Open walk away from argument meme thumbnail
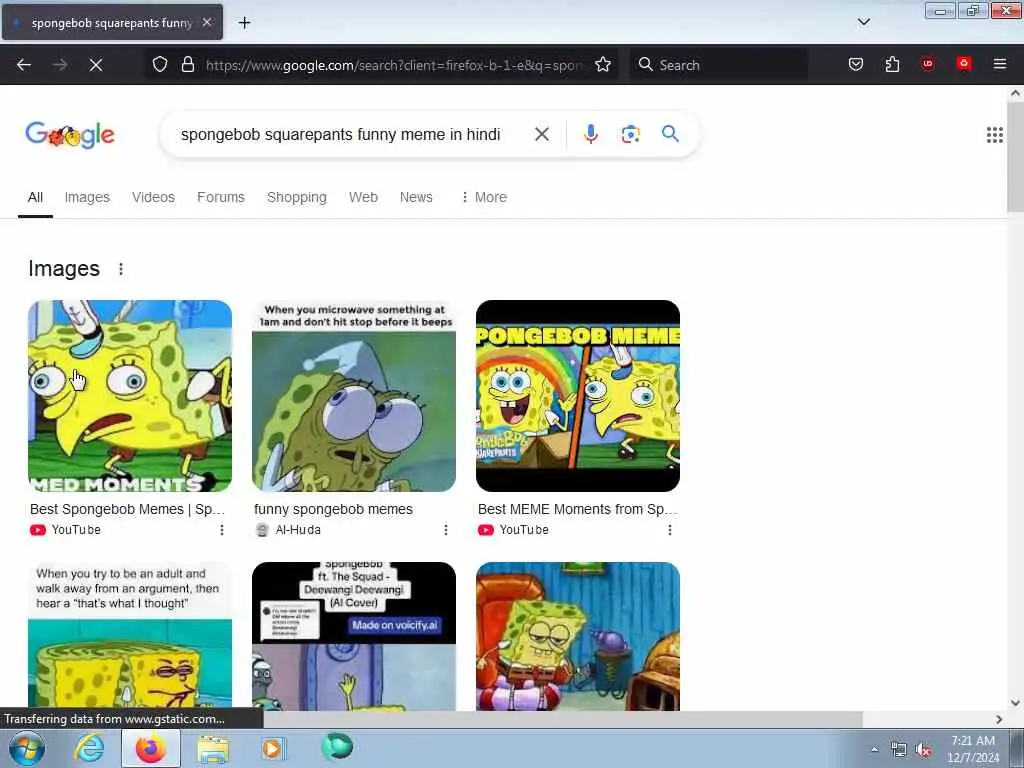Image resolution: width=1024 pixels, height=768 pixels. tap(130, 636)
